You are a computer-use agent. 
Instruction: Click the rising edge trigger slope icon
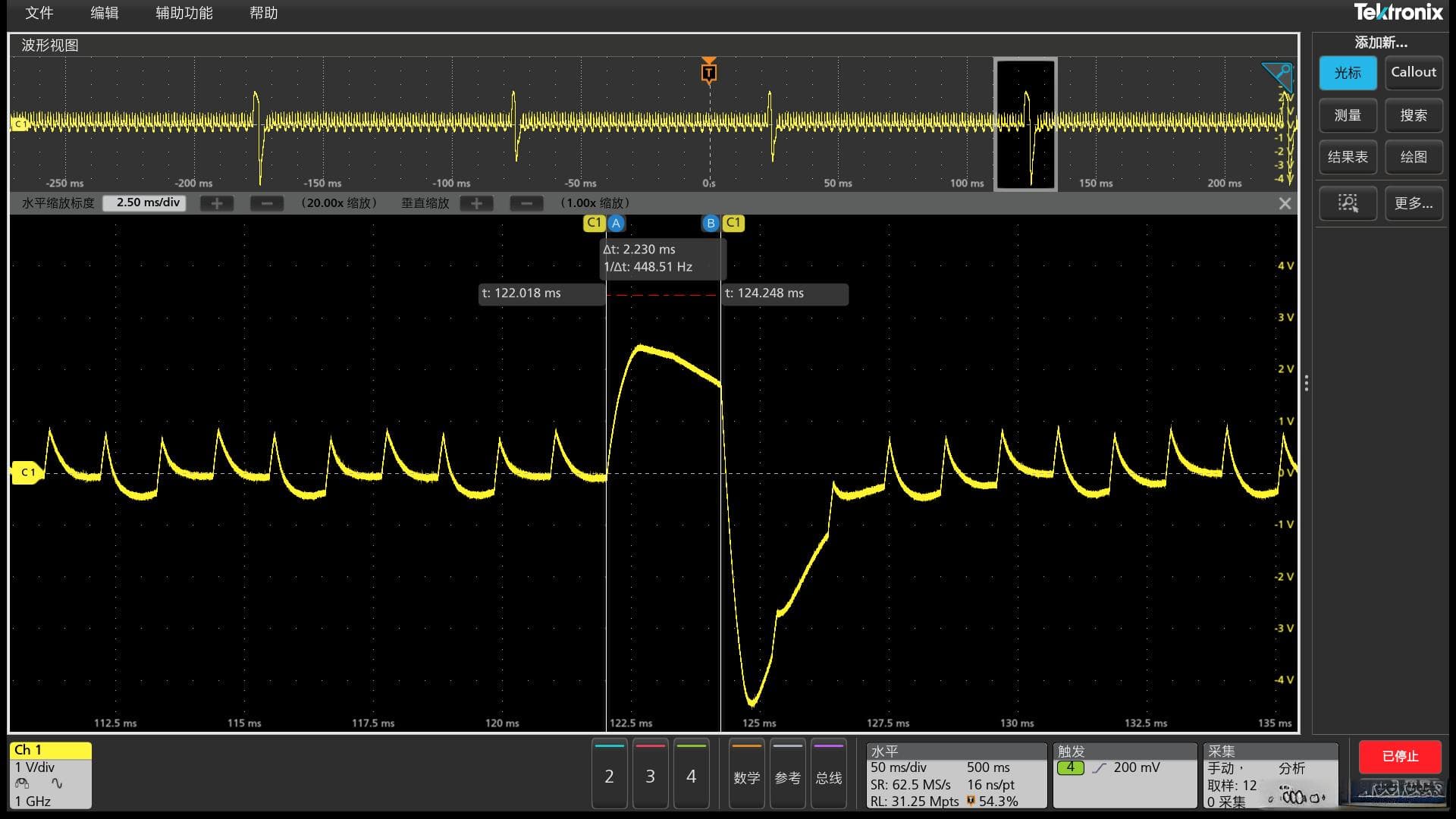click(1099, 768)
